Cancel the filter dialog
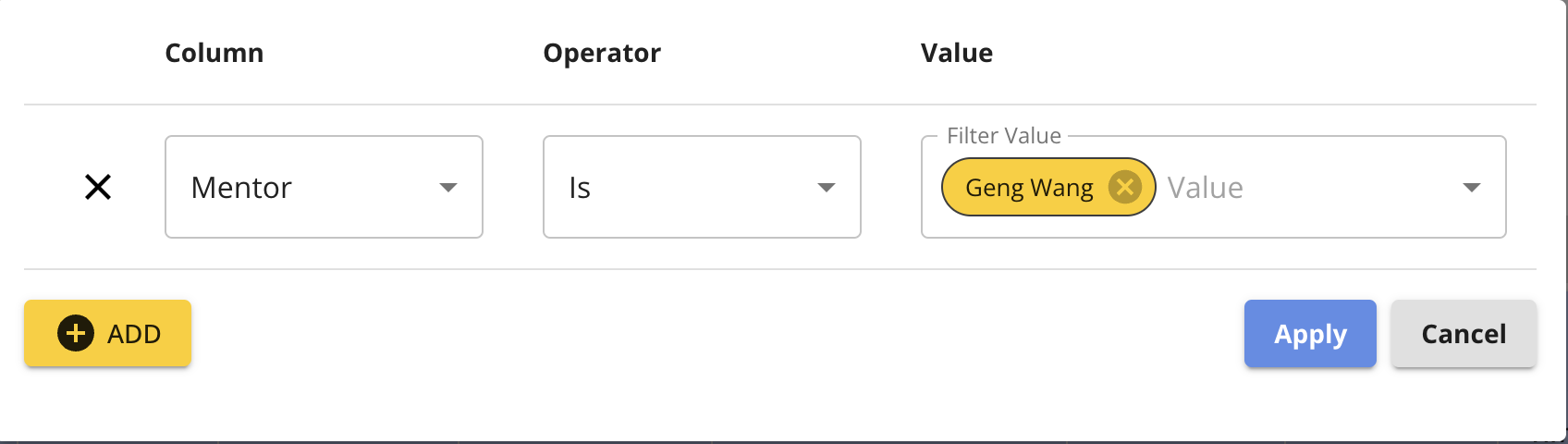1568x444 pixels. (1463, 333)
